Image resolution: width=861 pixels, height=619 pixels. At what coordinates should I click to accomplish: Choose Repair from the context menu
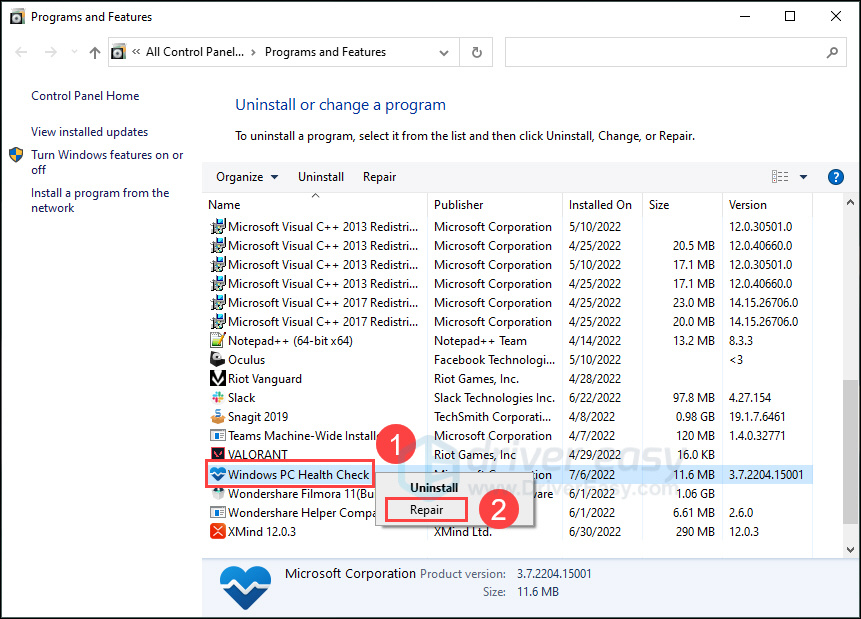point(426,510)
